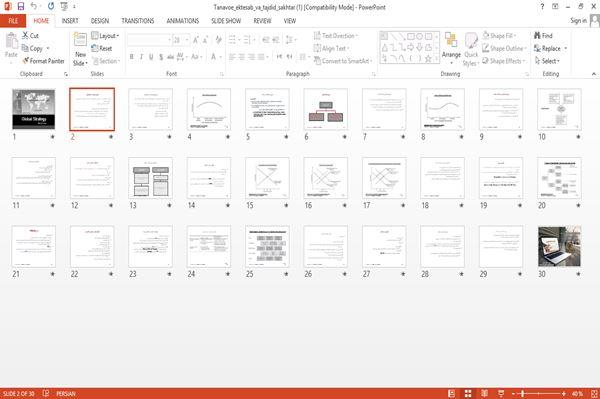Open the Shape Outline dropdown
600x399 pixels.
click(504, 48)
